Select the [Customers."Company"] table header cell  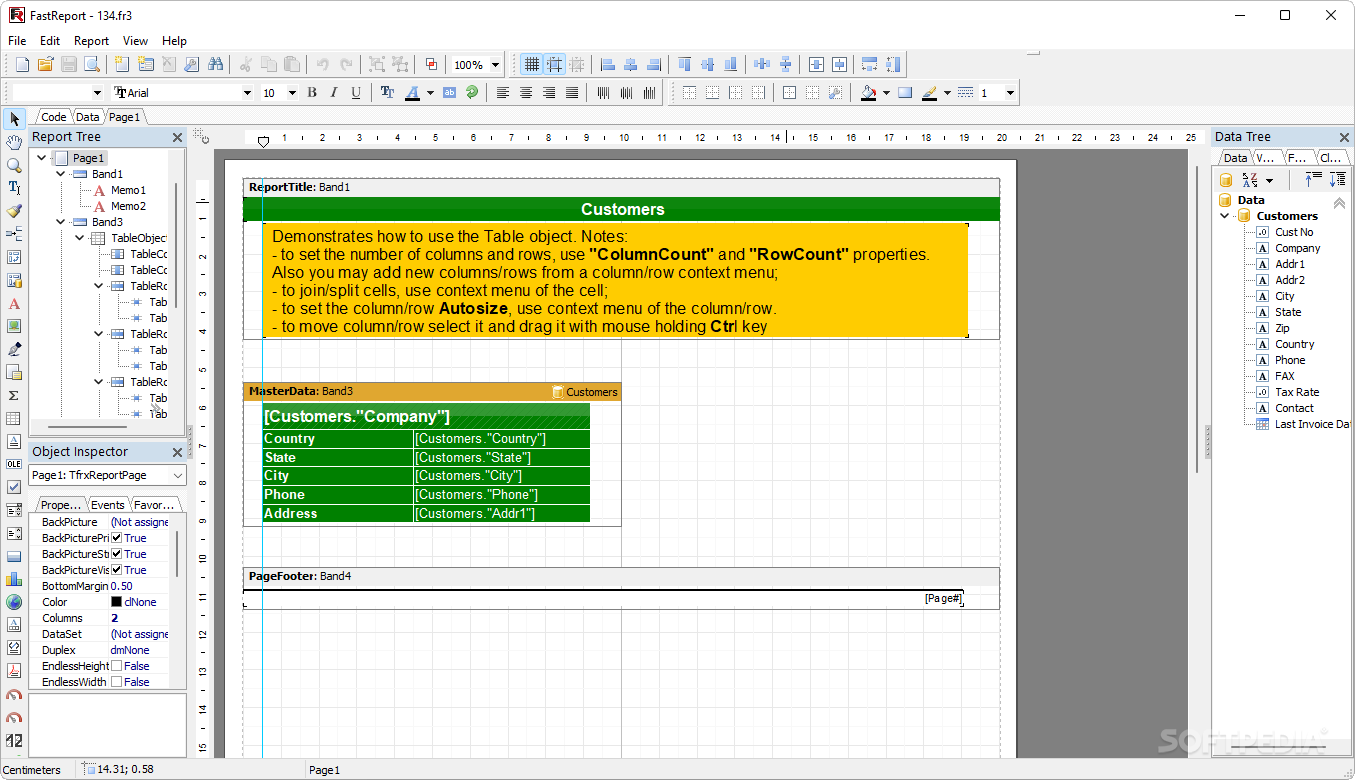click(x=426, y=417)
